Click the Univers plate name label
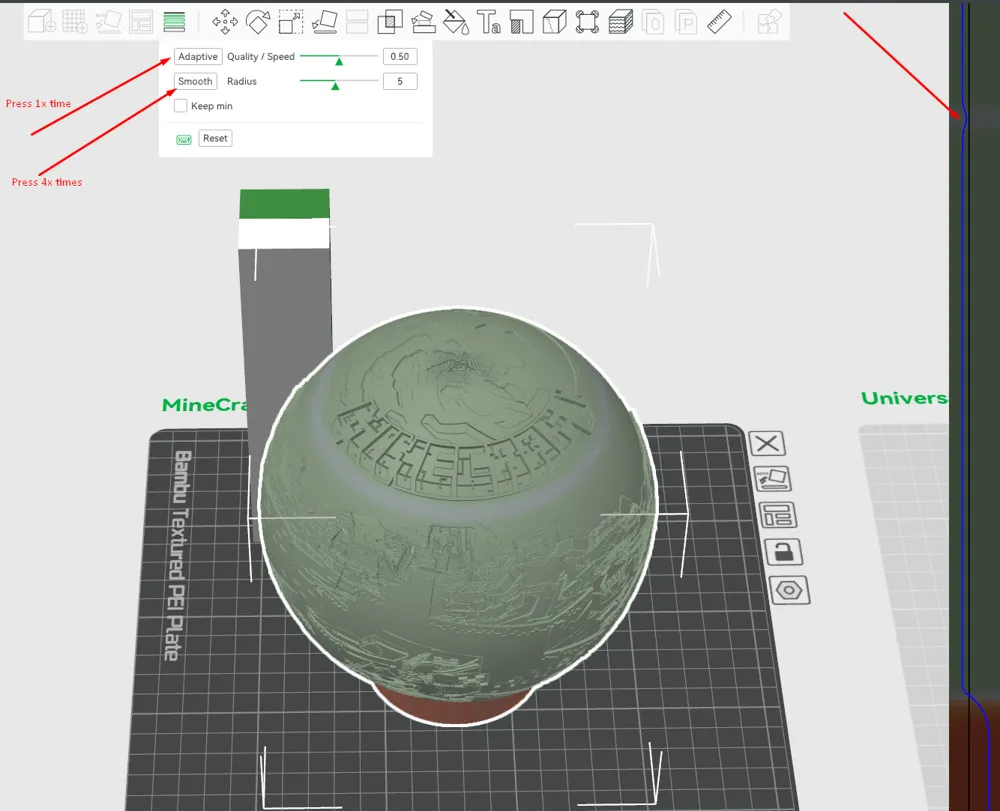The image size is (1000, 811). coord(904,398)
